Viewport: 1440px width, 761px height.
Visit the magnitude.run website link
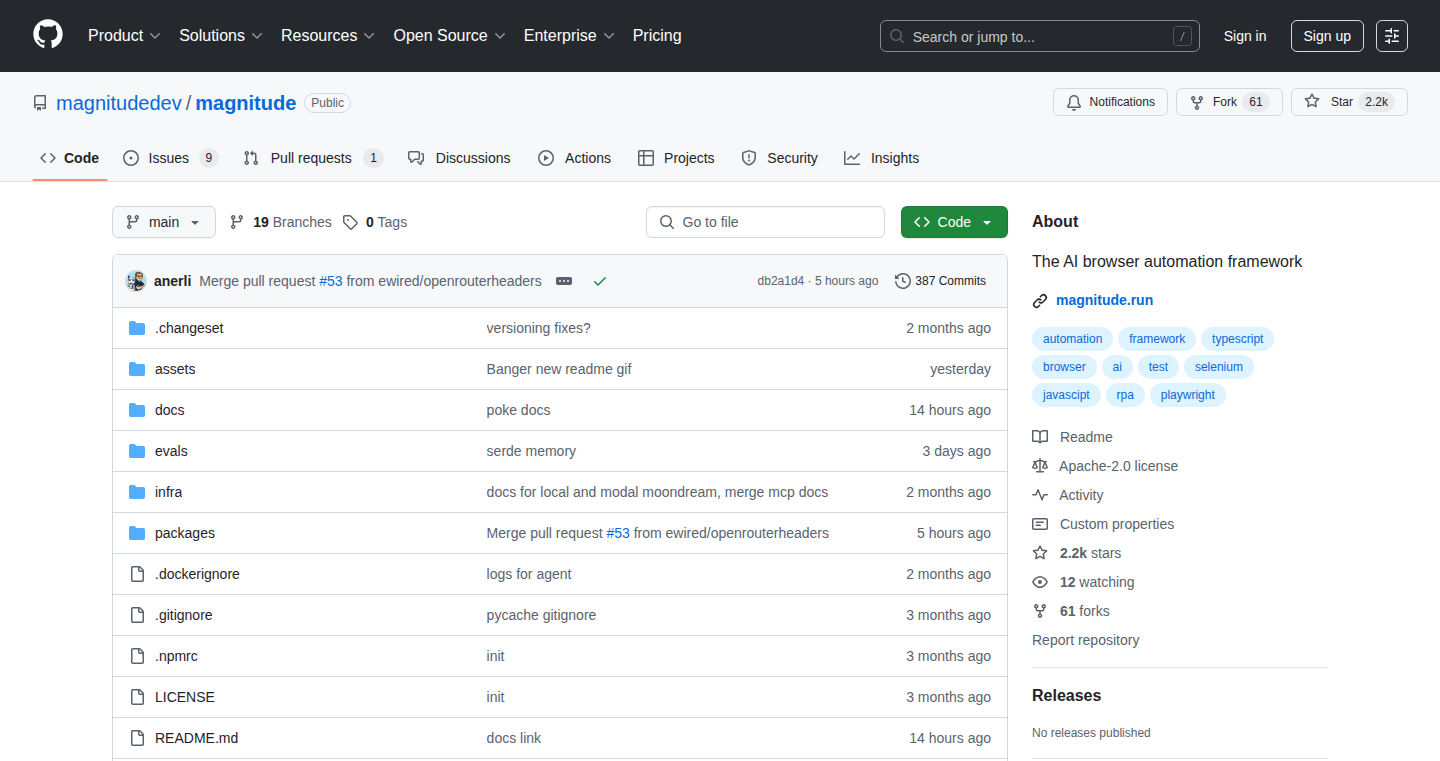click(1104, 300)
